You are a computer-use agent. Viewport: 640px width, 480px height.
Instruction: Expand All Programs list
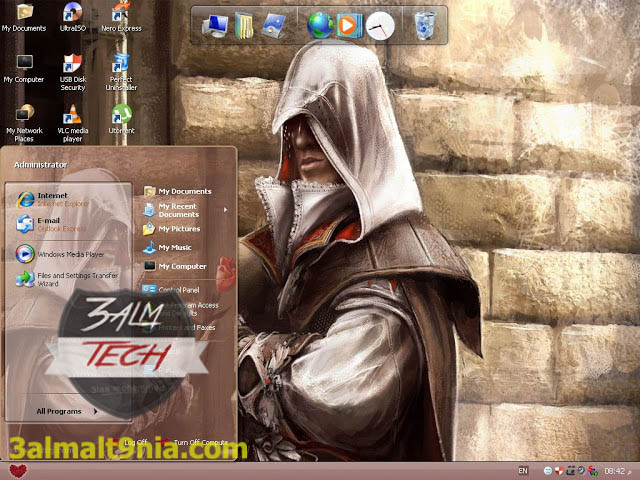pos(67,411)
